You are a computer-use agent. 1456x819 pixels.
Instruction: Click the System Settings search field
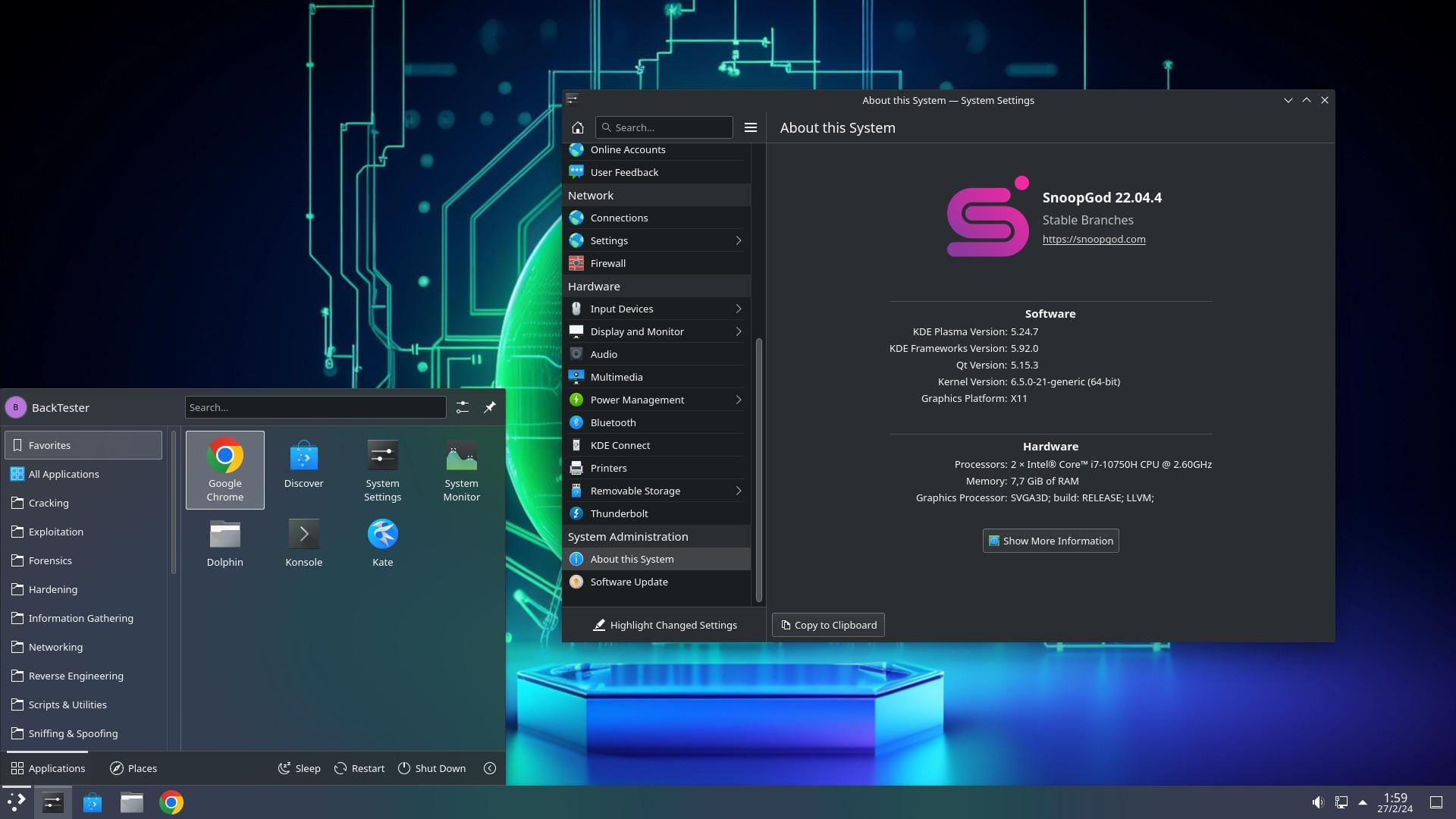click(x=664, y=127)
